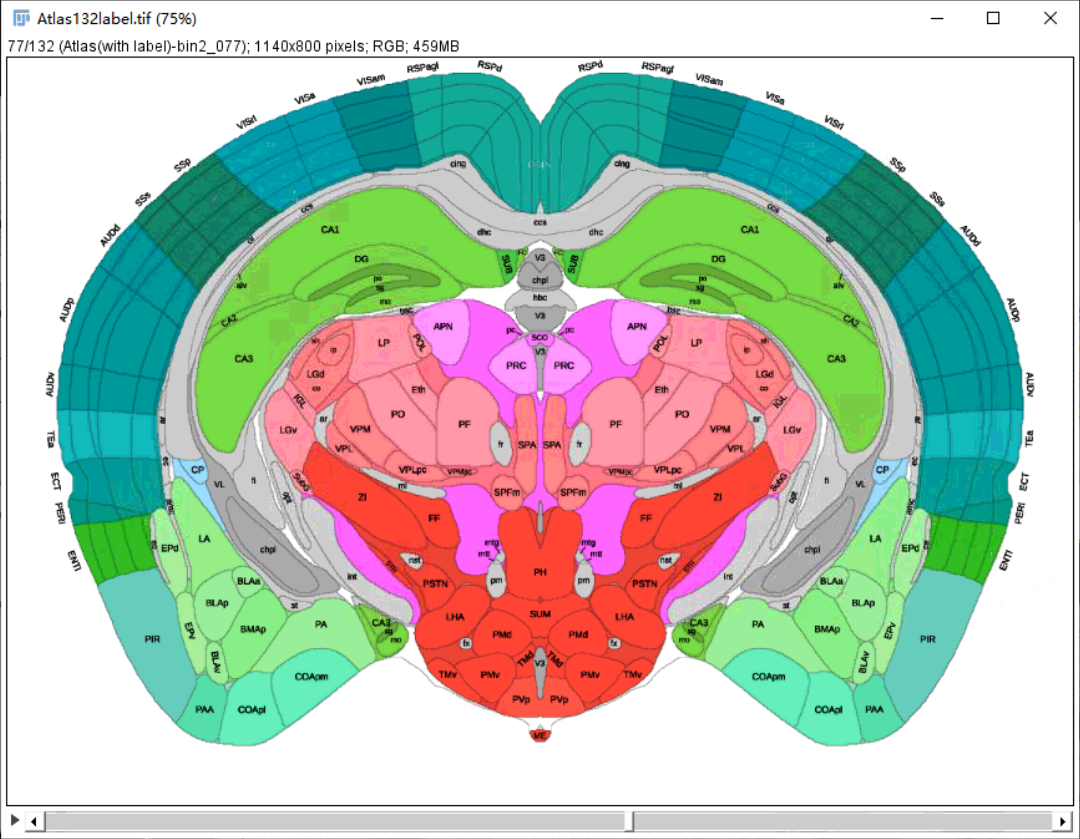Image resolution: width=1080 pixels, height=839 pixels.
Task: Click the CA1 region in the left hemisphere
Action: tap(330, 230)
